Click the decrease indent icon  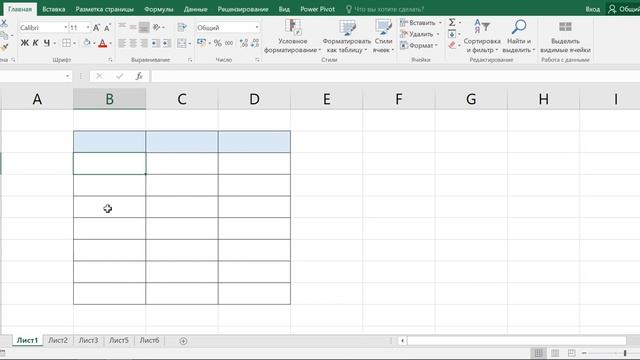point(156,43)
